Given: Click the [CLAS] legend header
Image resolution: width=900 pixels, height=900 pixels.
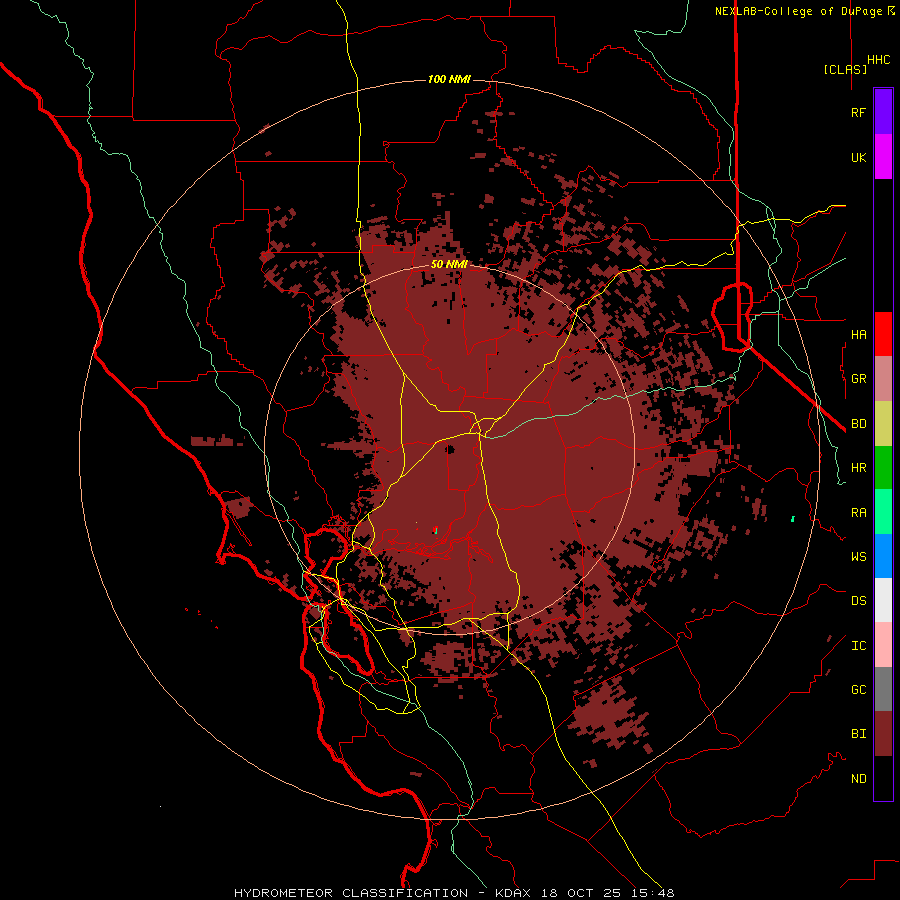Looking at the screenshot, I should (845, 69).
